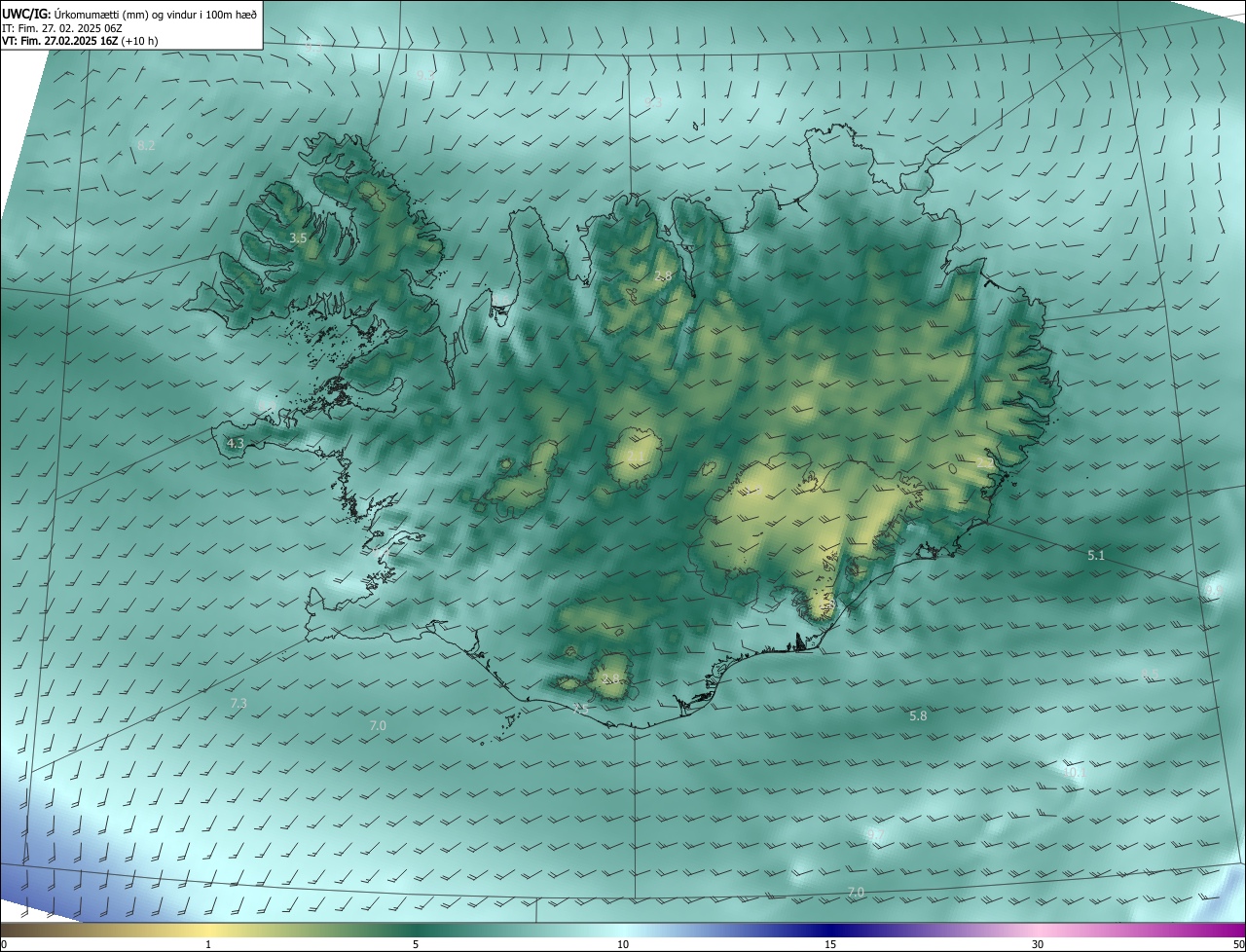Click the 8.2 value label over the sea
The image size is (1246, 952).
(x=146, y=145)
